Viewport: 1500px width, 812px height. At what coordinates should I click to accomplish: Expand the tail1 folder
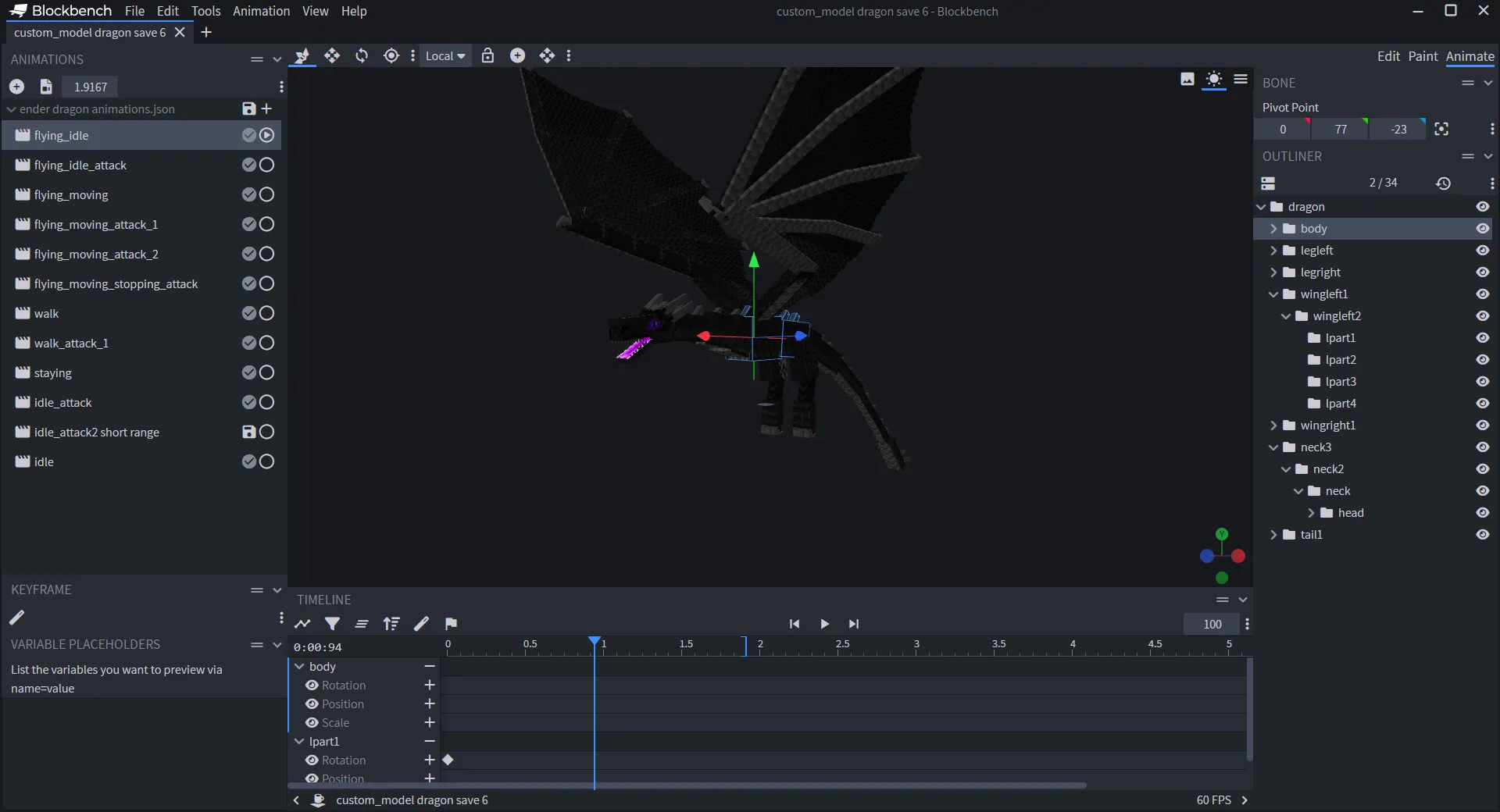1273,535
